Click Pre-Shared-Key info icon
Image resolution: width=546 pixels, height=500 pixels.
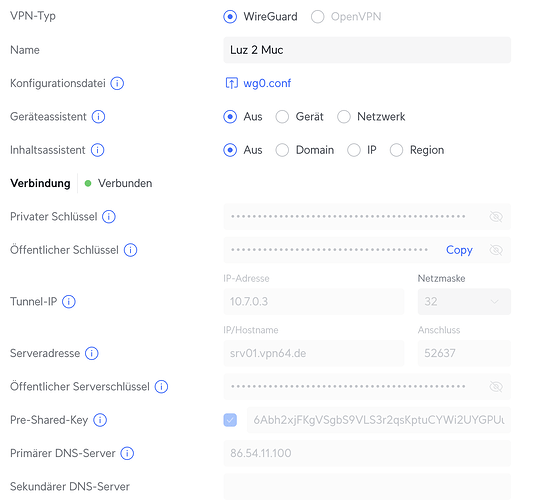coord(100,420)
